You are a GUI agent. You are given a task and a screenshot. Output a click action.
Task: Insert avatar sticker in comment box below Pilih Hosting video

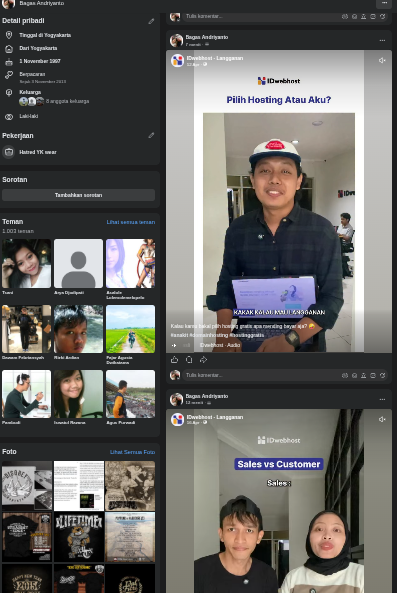pos(344,376)
